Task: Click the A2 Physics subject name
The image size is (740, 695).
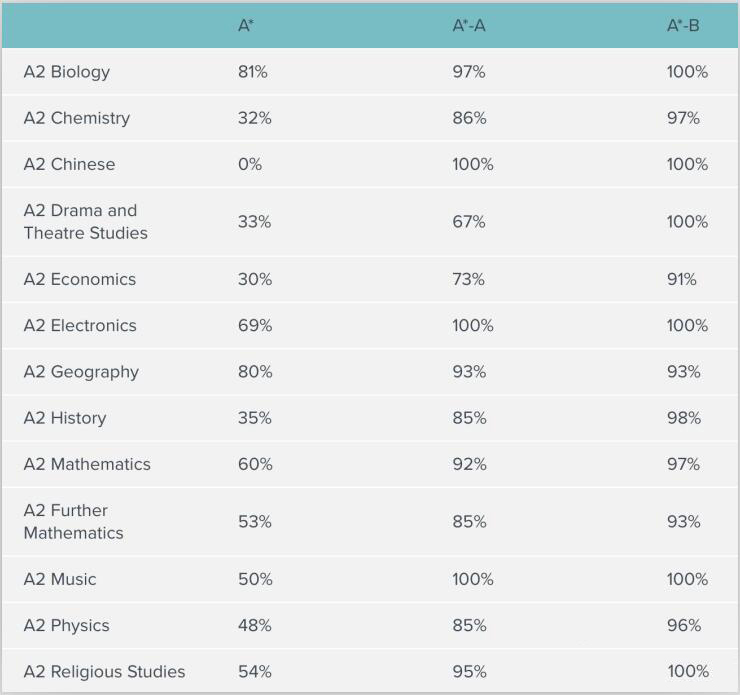Action: pos(67,625)
